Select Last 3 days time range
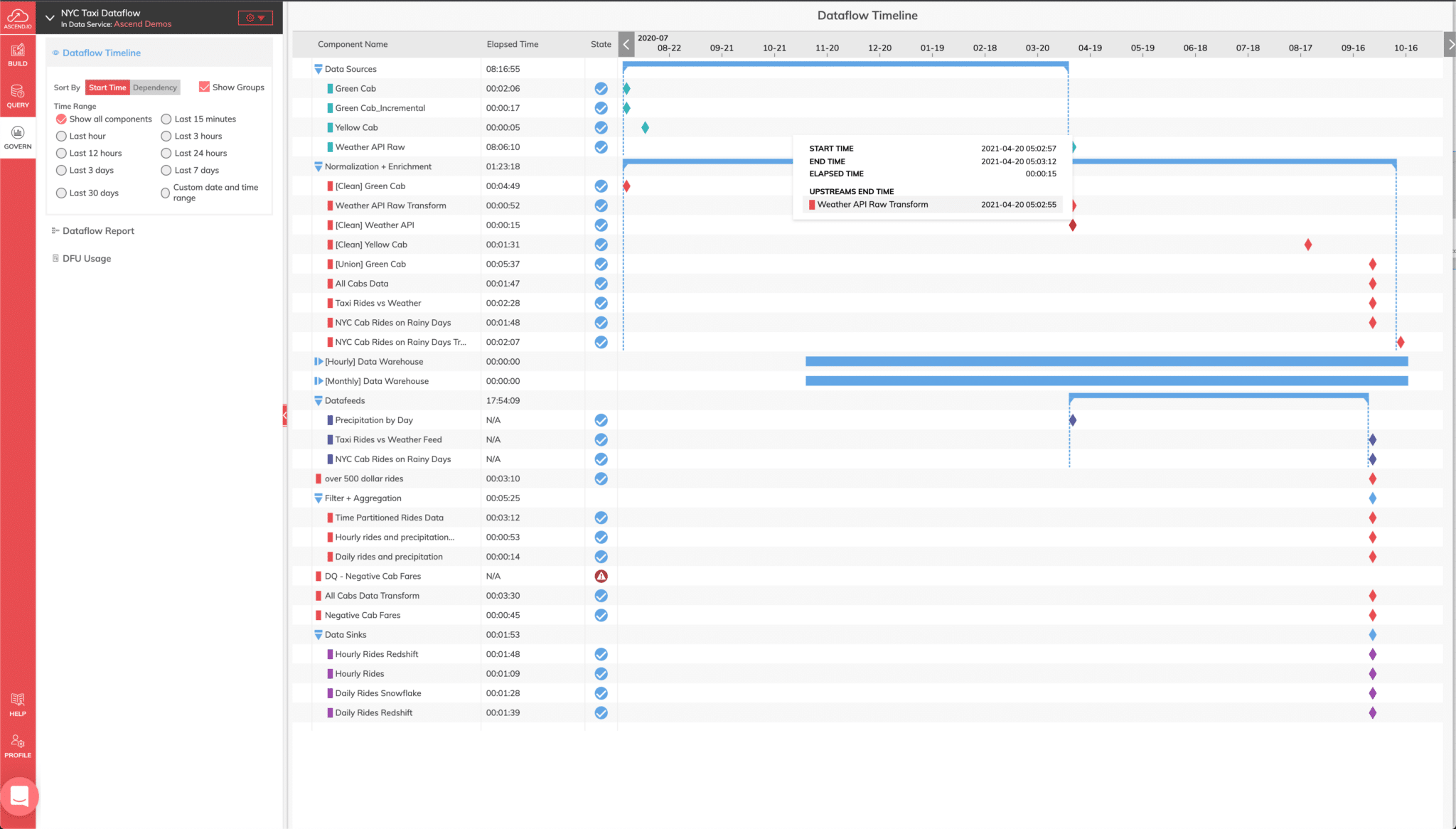1456x829 pixels. point(61,170)
